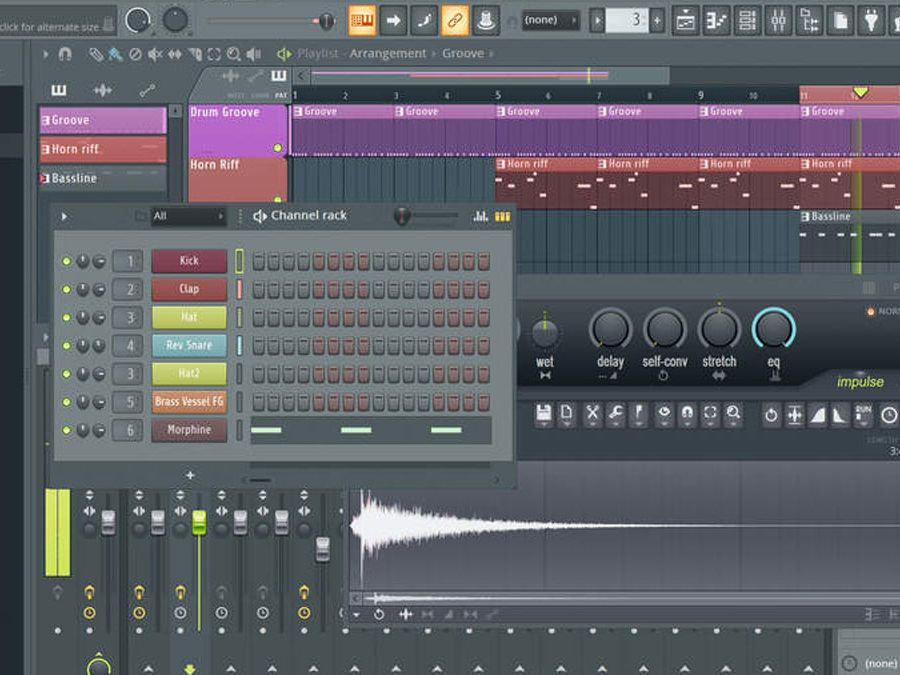Viewport: 900px width, 675px height.
Task: Click the magnet snap icon in the Playlist toolbar
Action: coord(65,54)
